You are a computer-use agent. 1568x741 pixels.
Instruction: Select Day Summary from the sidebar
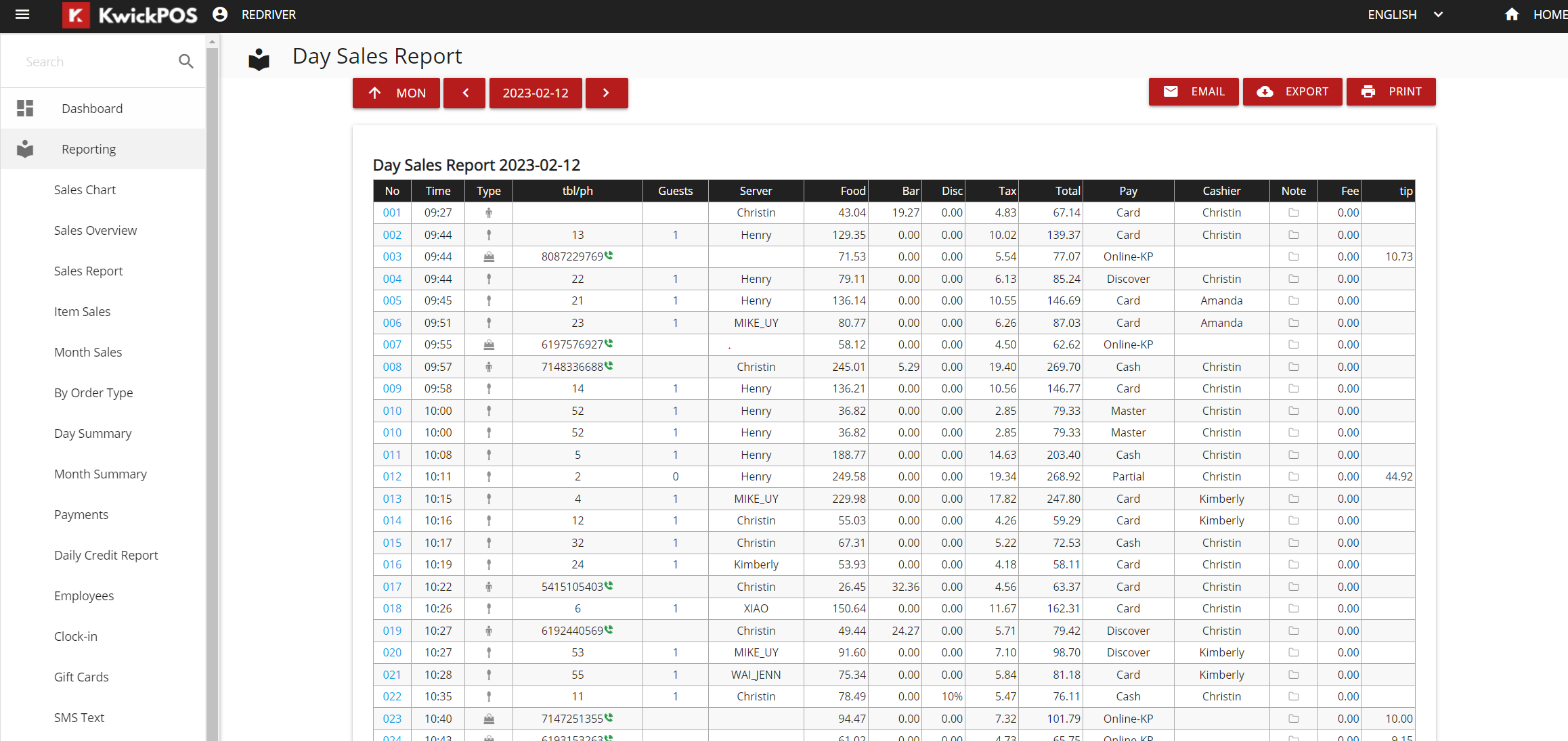[93, 433]
